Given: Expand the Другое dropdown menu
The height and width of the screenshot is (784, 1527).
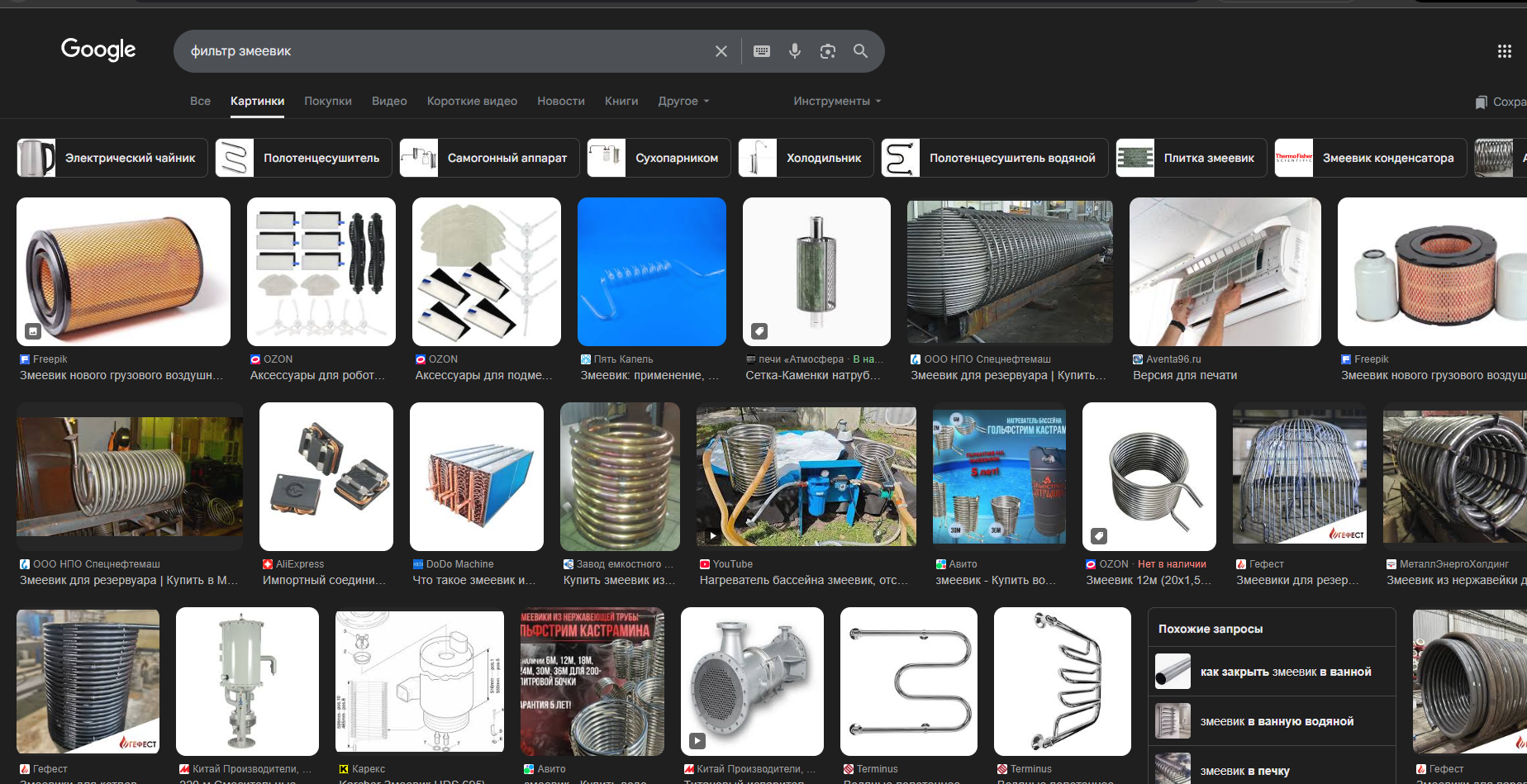Looking at the screenshot, I should pos(683,101).
